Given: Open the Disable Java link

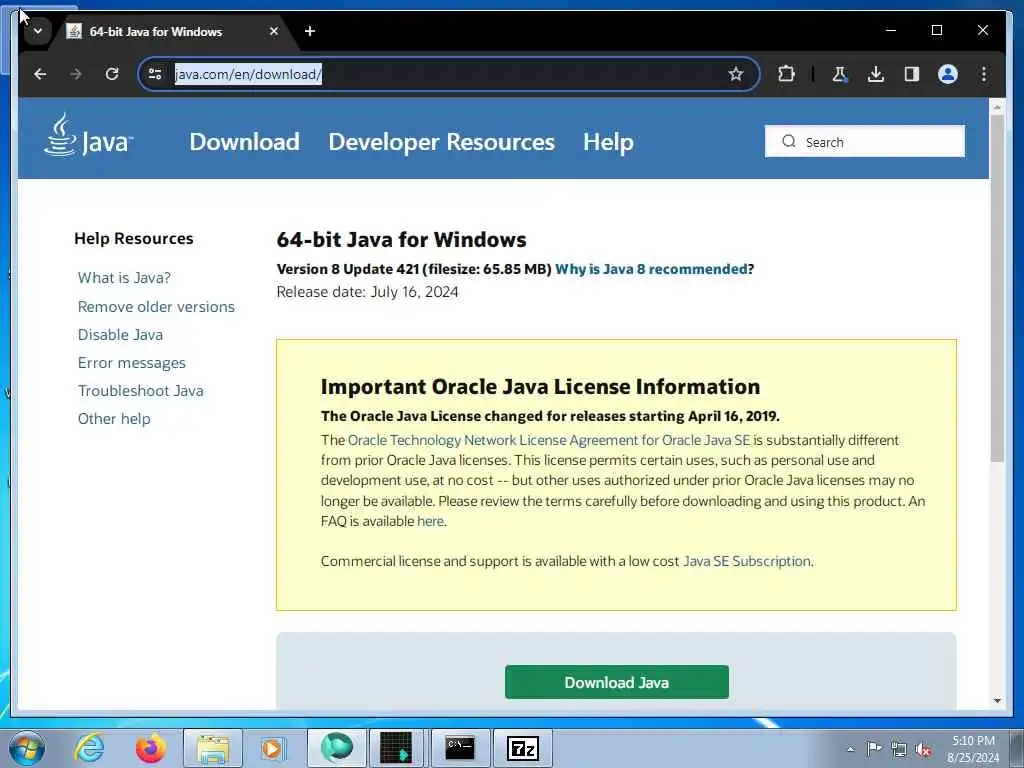Looking at the screenshot, I should (x=120, y=334).
